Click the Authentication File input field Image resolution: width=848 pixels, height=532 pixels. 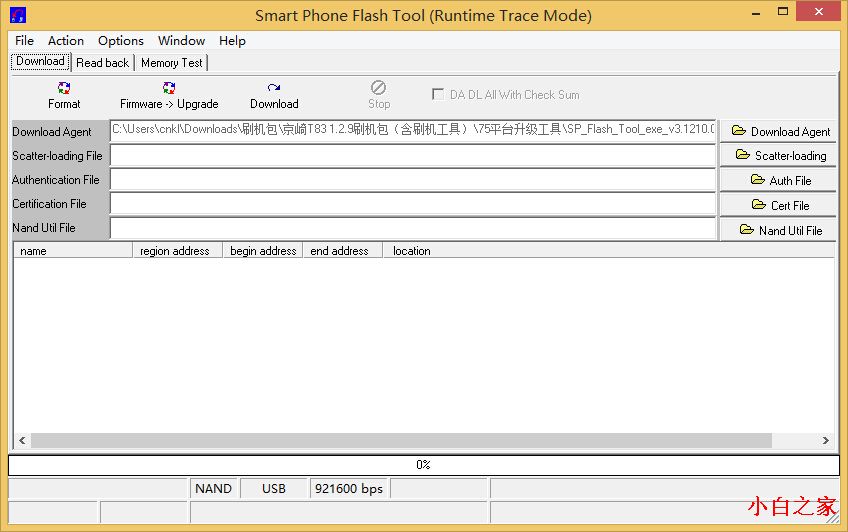click(x=413, y=179)
